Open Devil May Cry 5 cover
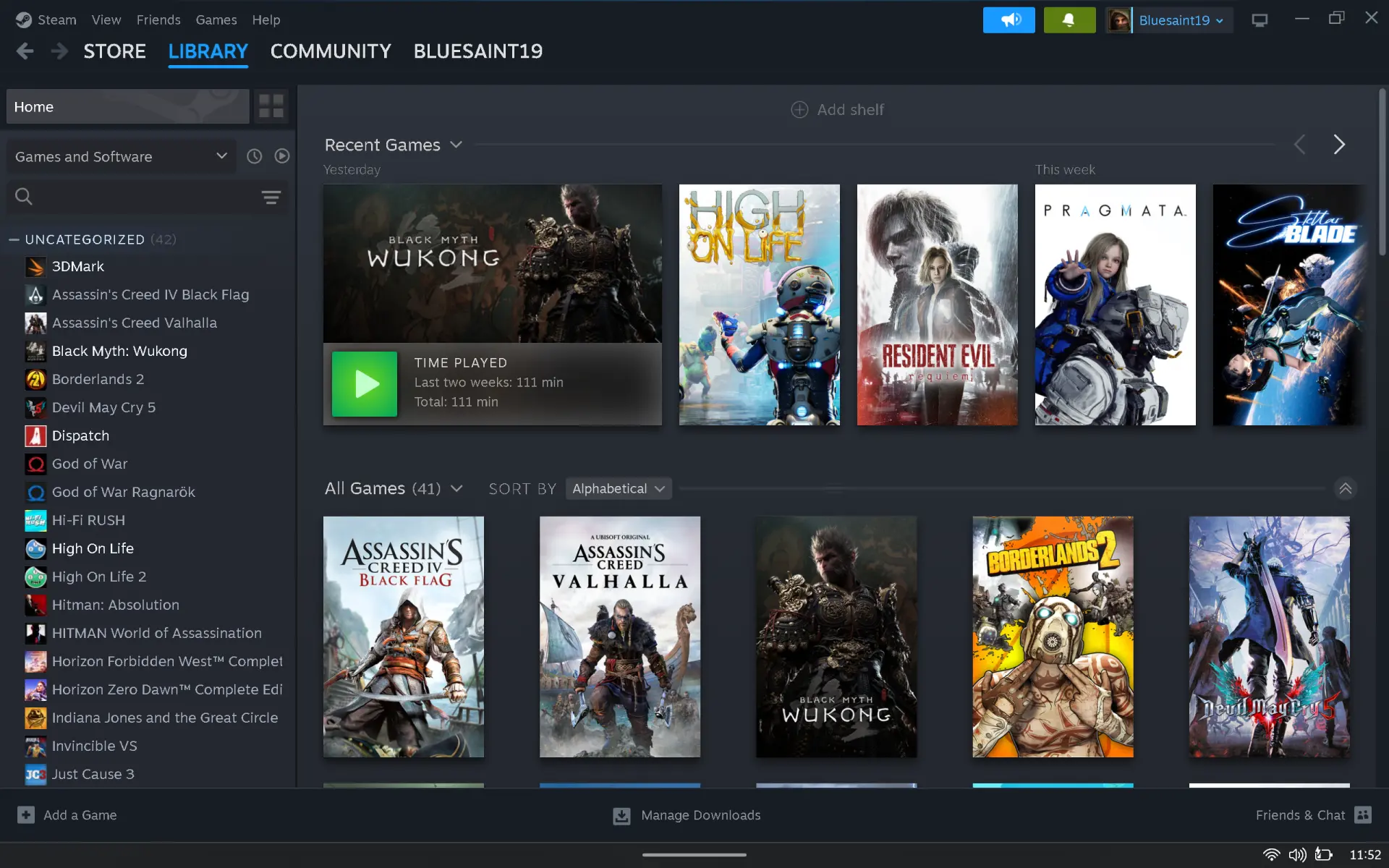Image resolution: width=1389 pixels, height=868 pixels. pos(1269,637)
